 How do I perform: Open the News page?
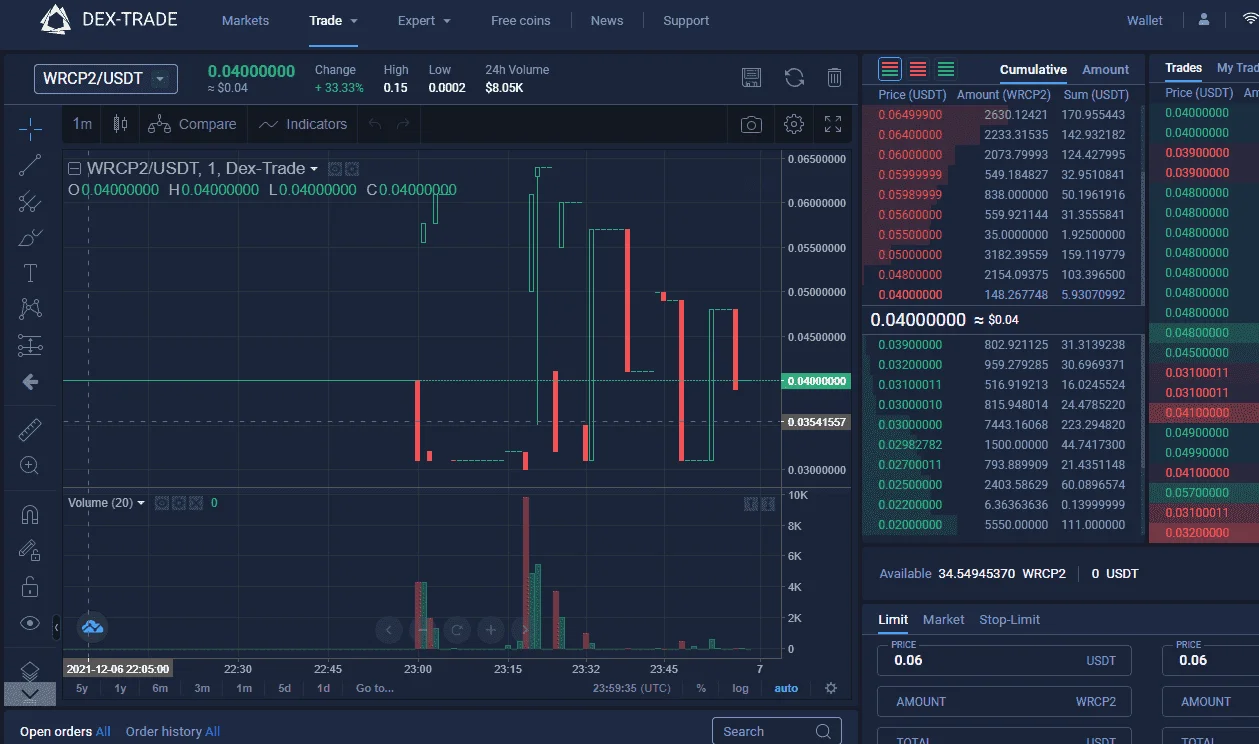(x=607, y=20)
